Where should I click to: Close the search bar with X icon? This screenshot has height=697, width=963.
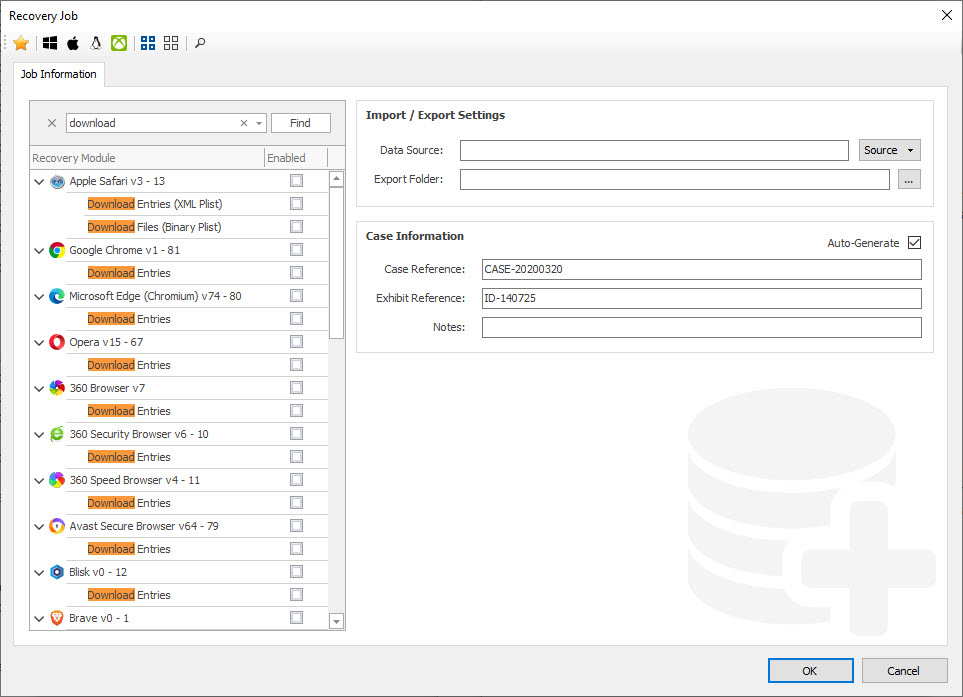tap(52, 123)
